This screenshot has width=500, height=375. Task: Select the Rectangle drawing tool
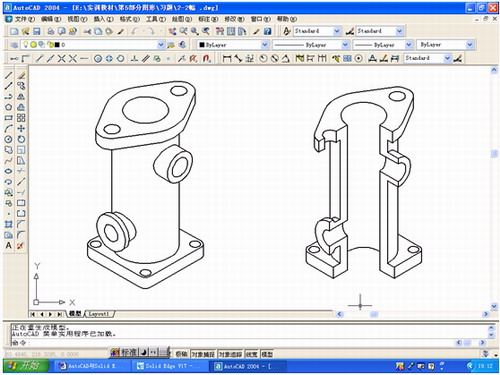[9, 118]
